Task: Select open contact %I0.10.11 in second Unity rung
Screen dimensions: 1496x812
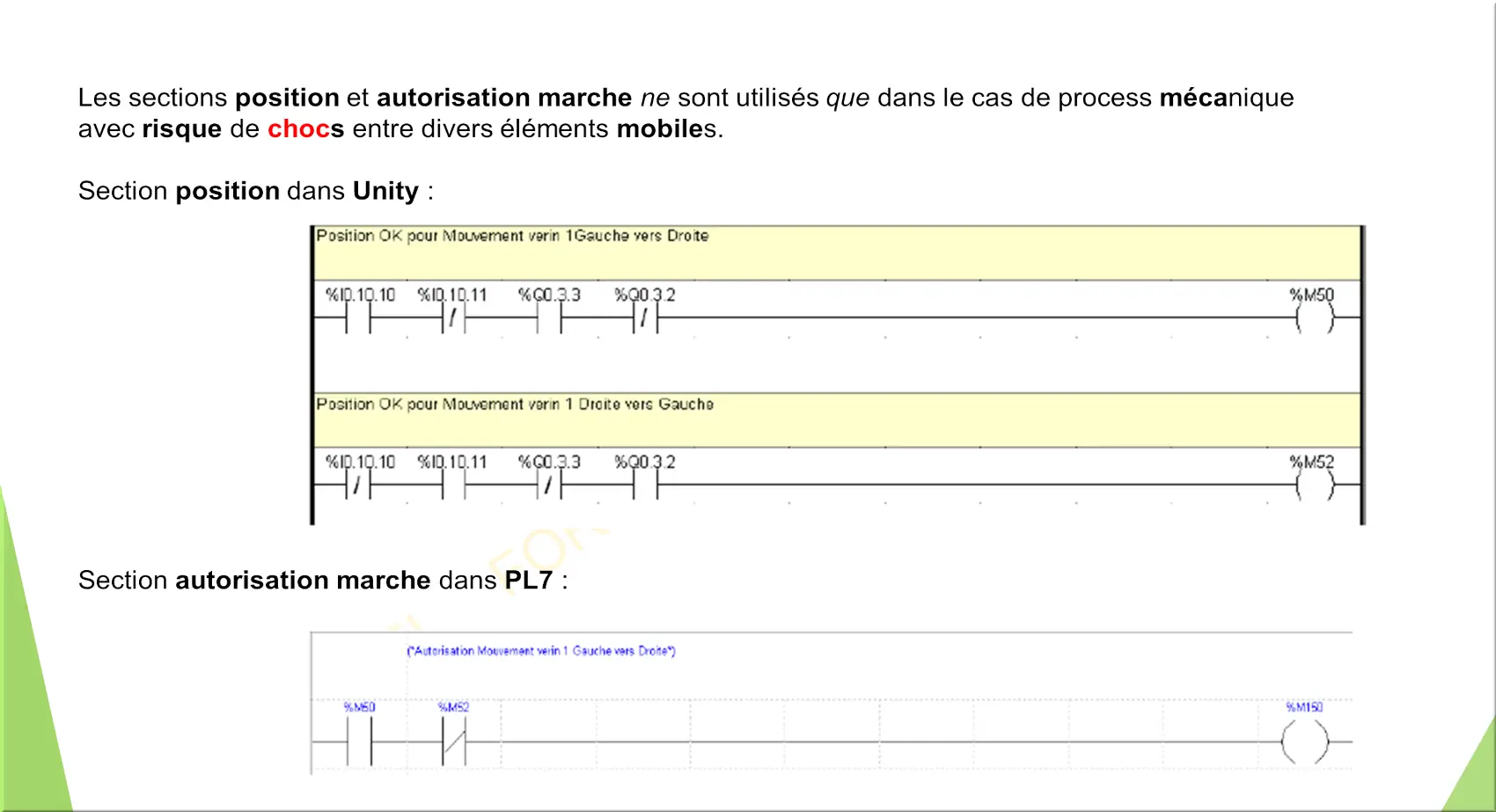Action: [x=453, y=485]
